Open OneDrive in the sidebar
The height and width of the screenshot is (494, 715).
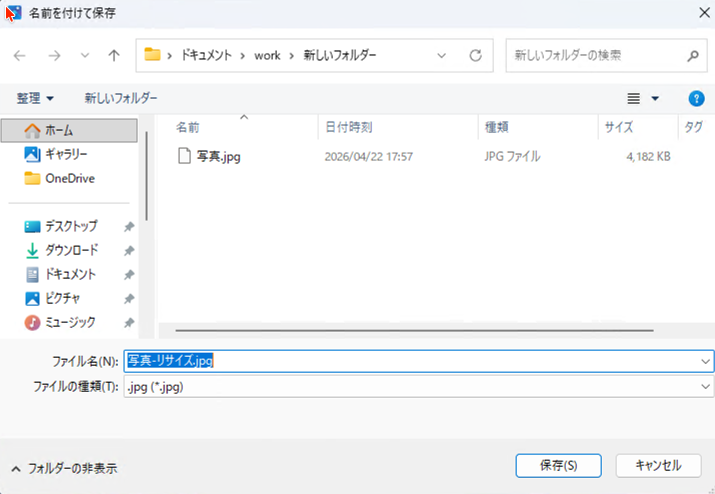pos(69,178)
